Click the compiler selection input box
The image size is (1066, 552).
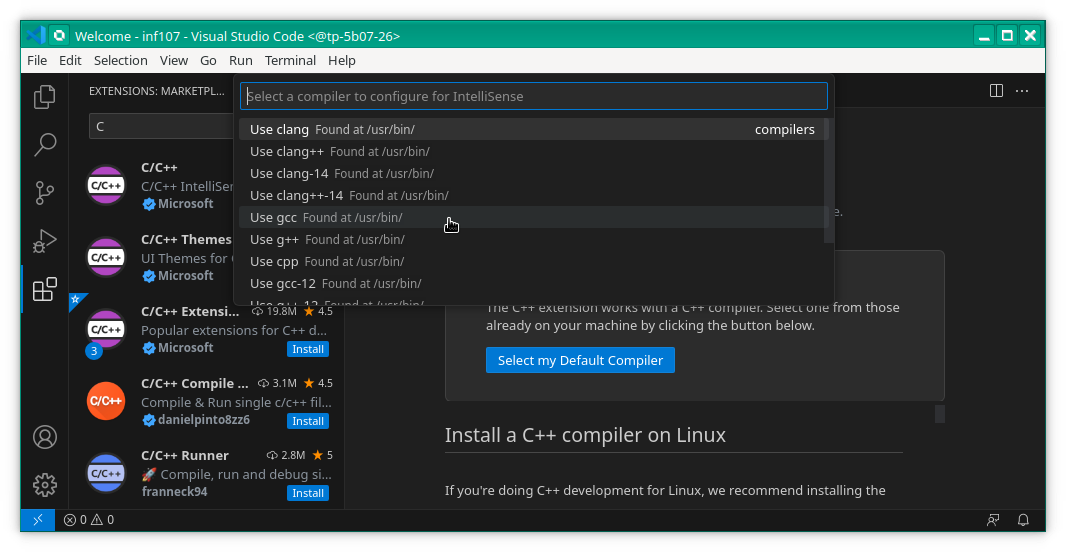(x=534, y=96)
